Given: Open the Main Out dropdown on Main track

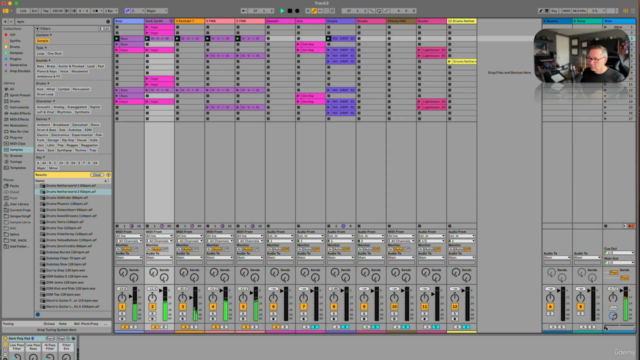Looking at the screenshot, I should point(619,262).
